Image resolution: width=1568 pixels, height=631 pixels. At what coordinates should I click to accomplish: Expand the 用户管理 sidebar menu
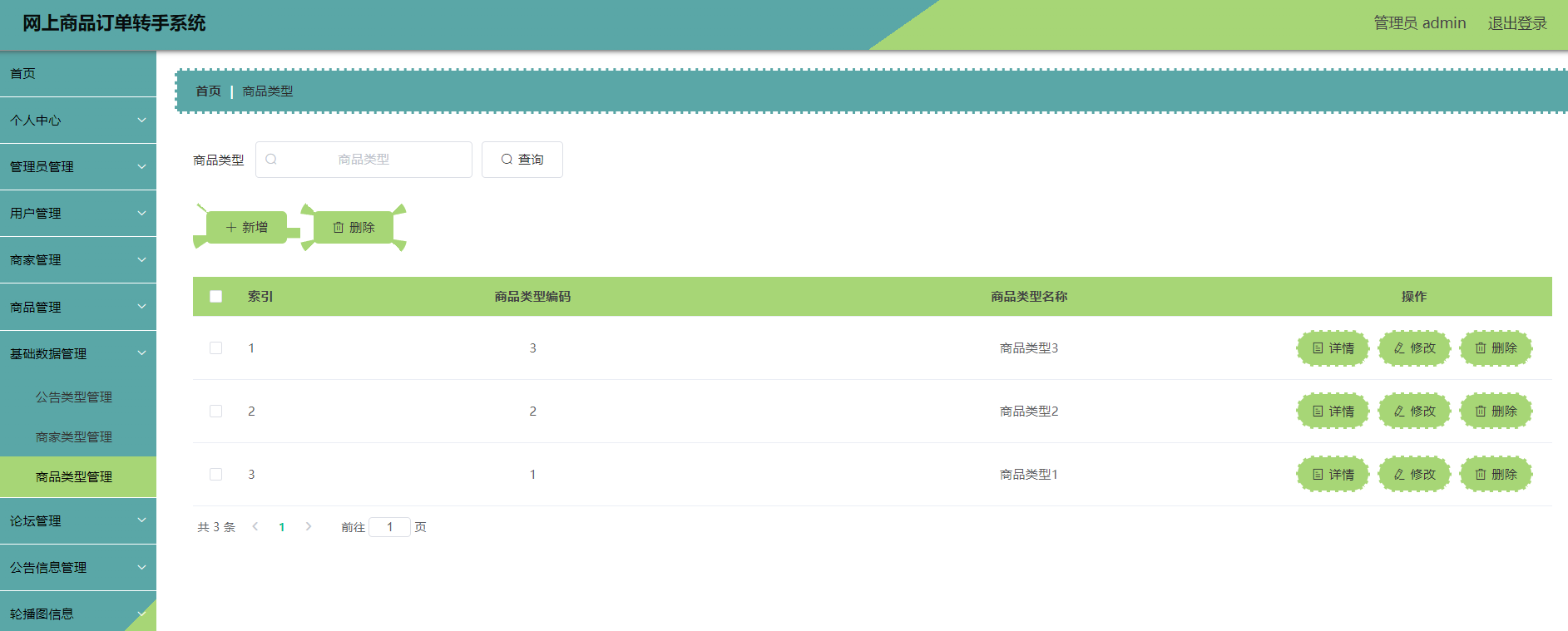(78, 214)
